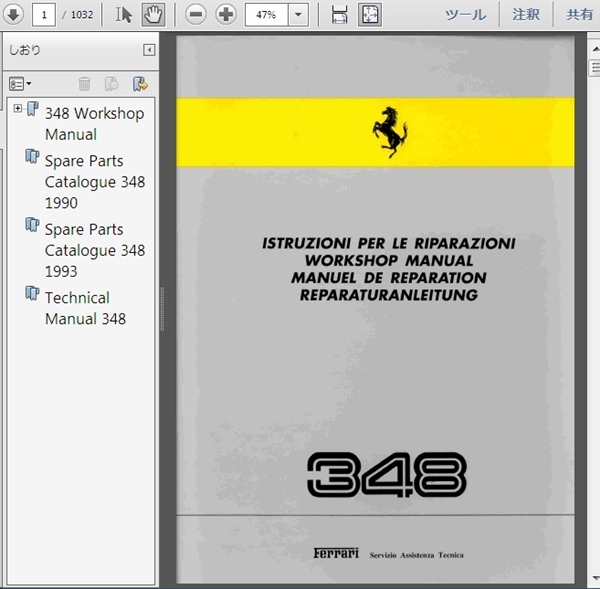
Task: Open the 注釈 comment pane
Action: point(526,15)
